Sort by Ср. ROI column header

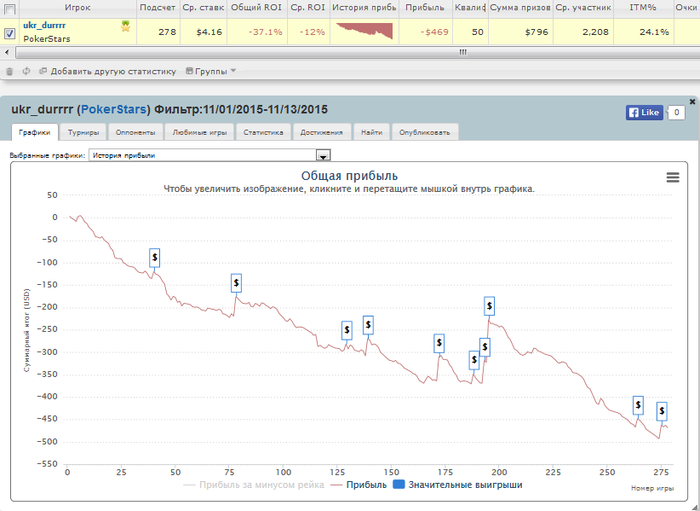click(308, 8)
